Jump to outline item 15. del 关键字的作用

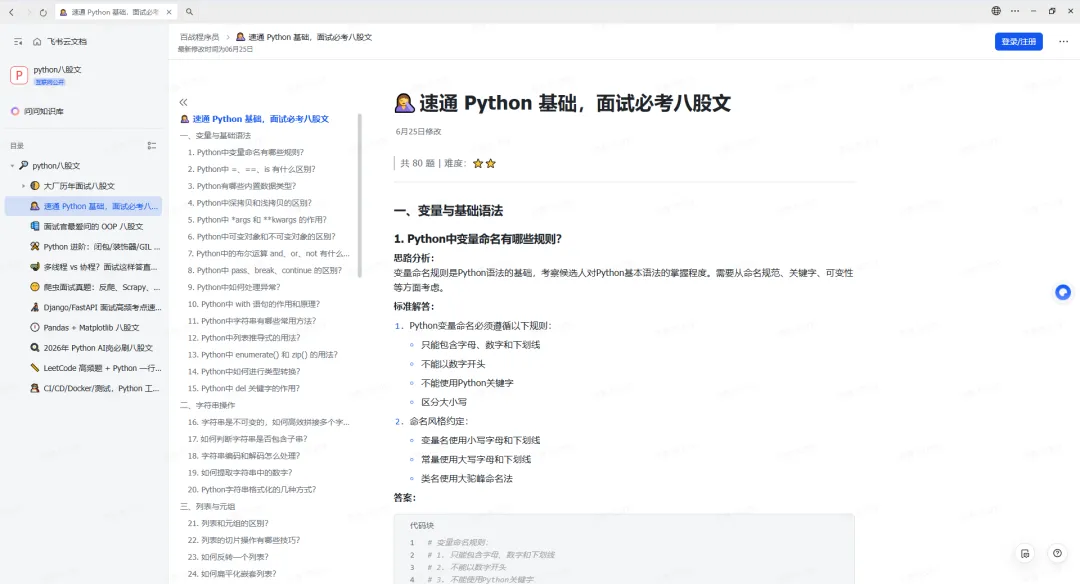click(244, 388)
